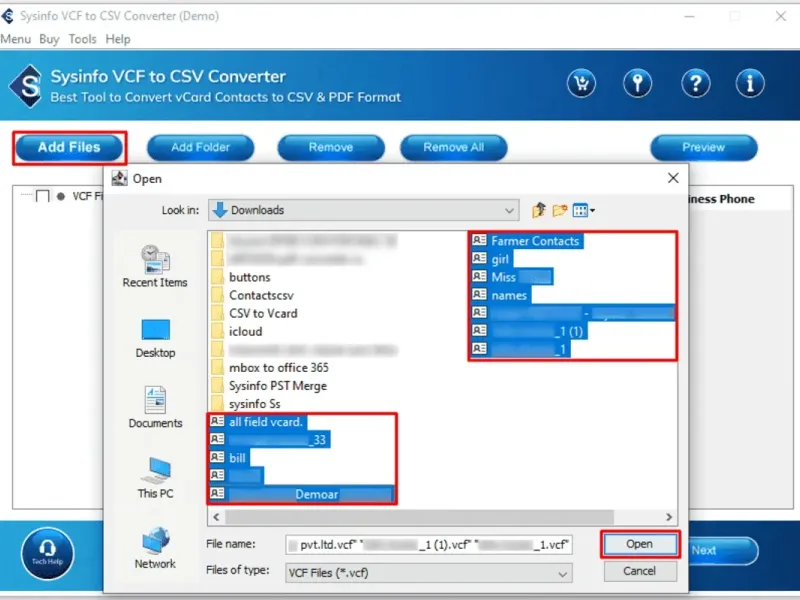Open the Contactscsv folder

[253, 295]
